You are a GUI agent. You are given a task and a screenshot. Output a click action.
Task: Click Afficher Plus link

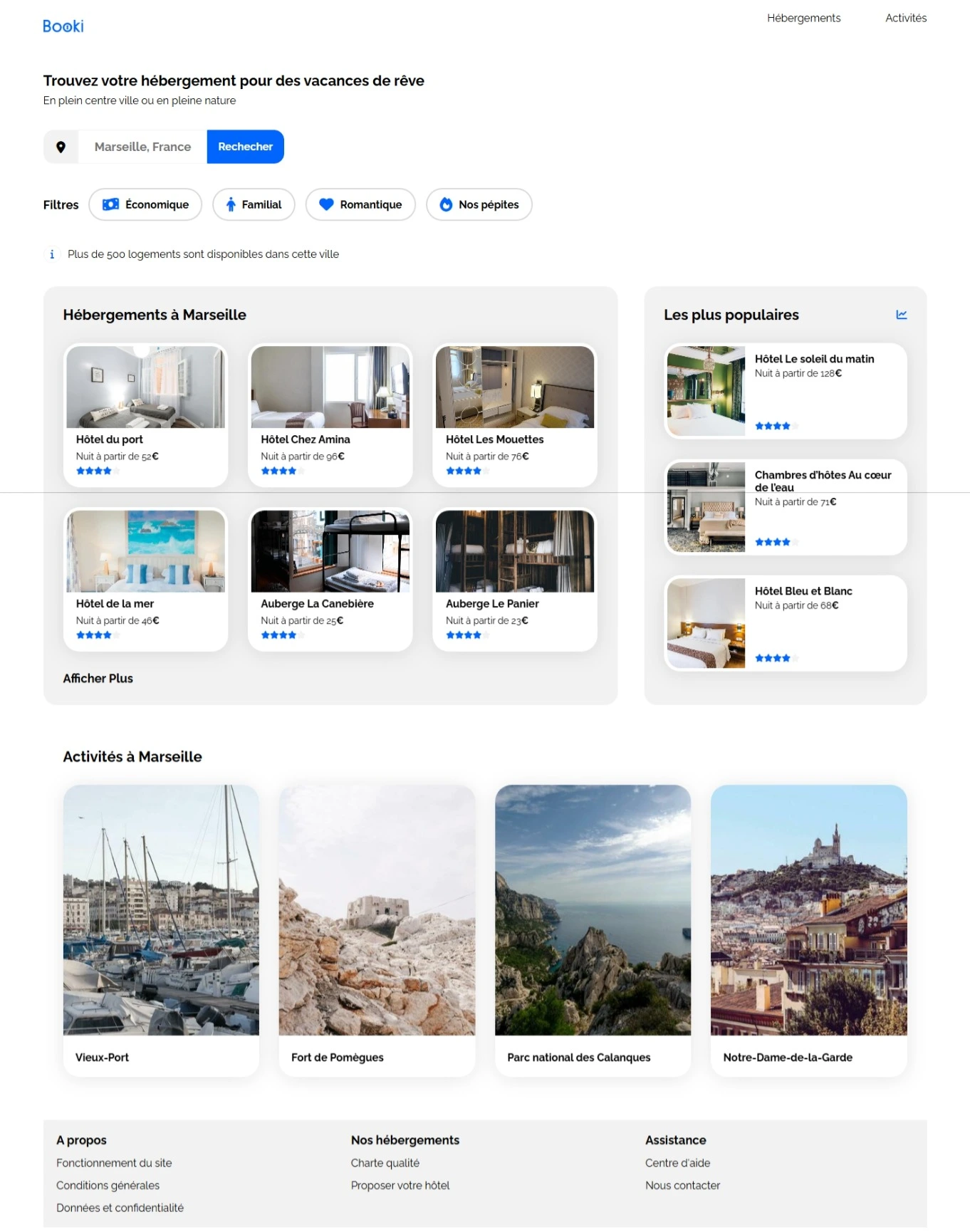coord(98,678)
